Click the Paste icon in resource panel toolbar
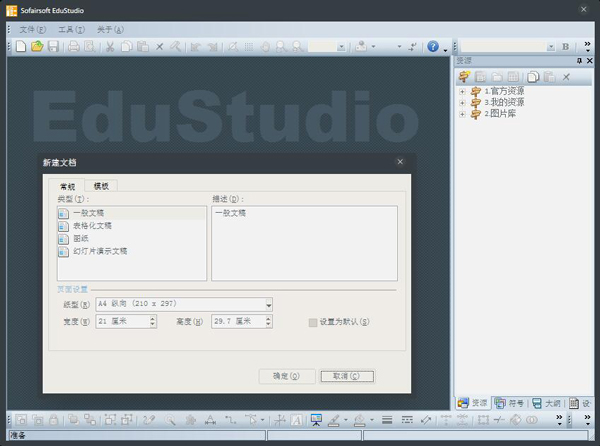Screen dimensions: 600x446 point(549,77)
